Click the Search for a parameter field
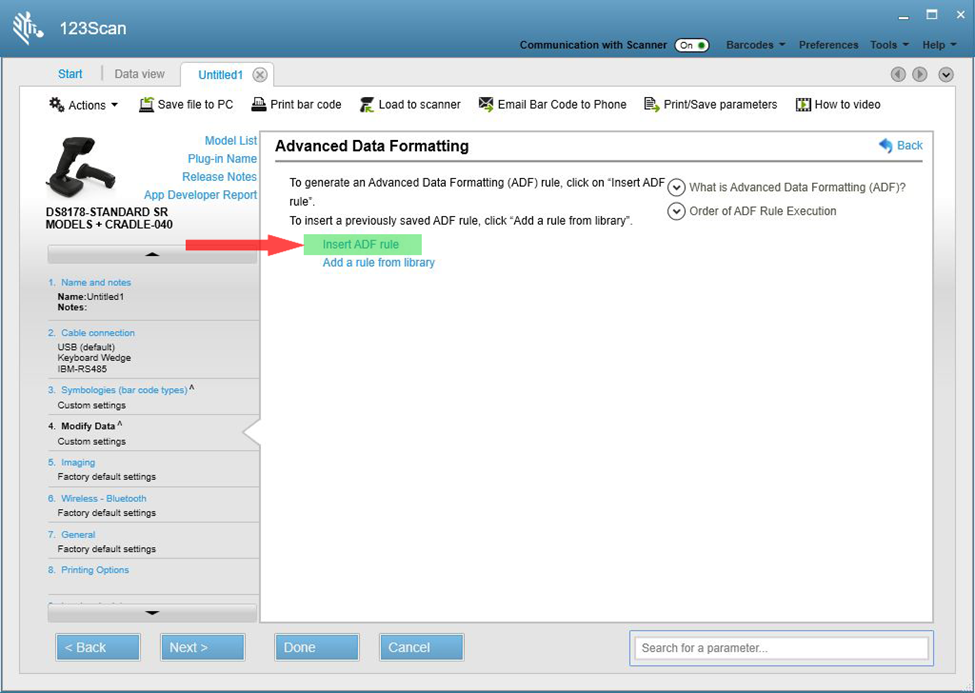Image resolution: width=975 pixels, height=693 pixels. 781,648
